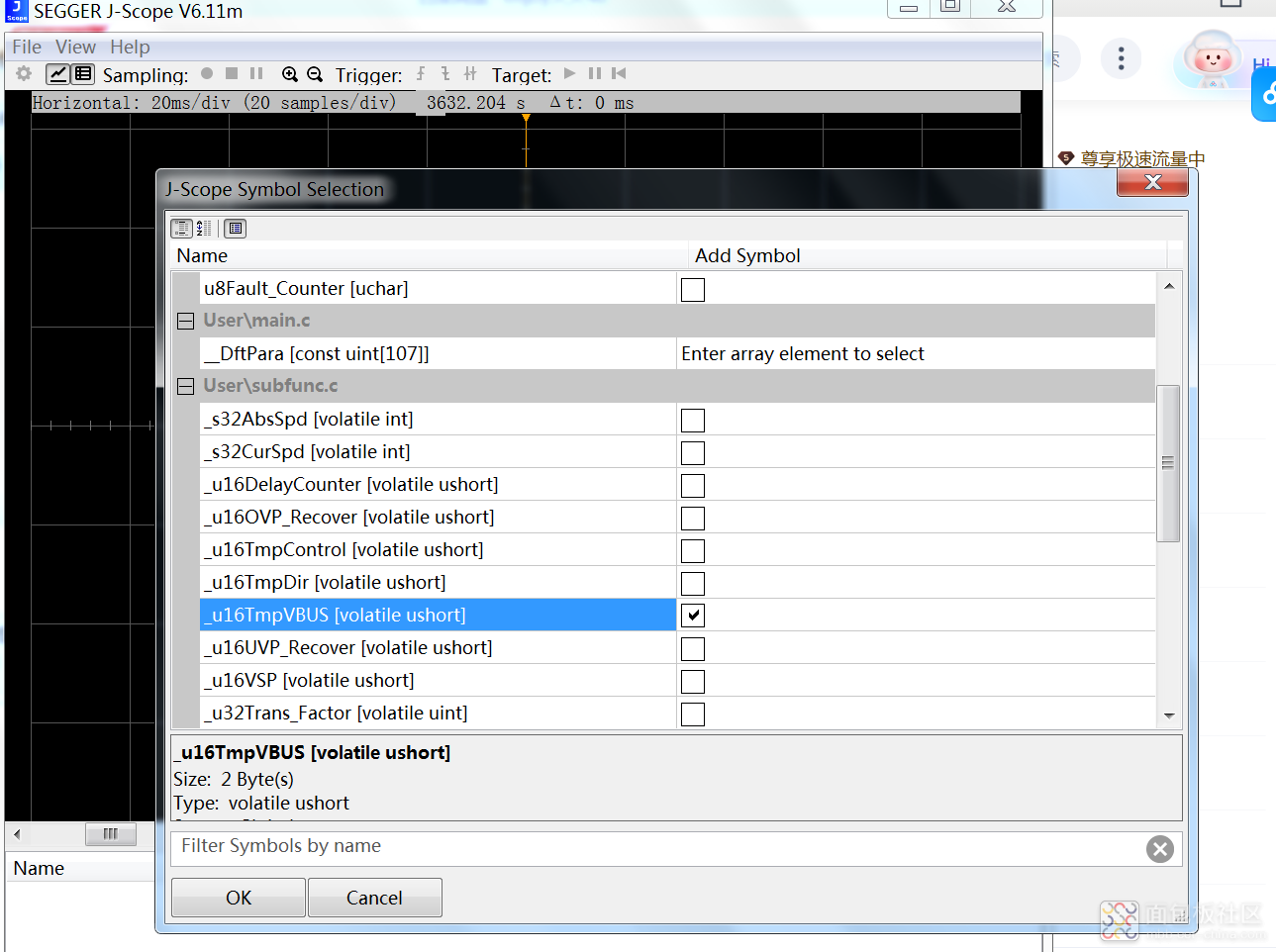Check the _u16TmpDir symbol box
Image resolution: width=1276 pixels, height=952 pixels.
tap(693, 584)
